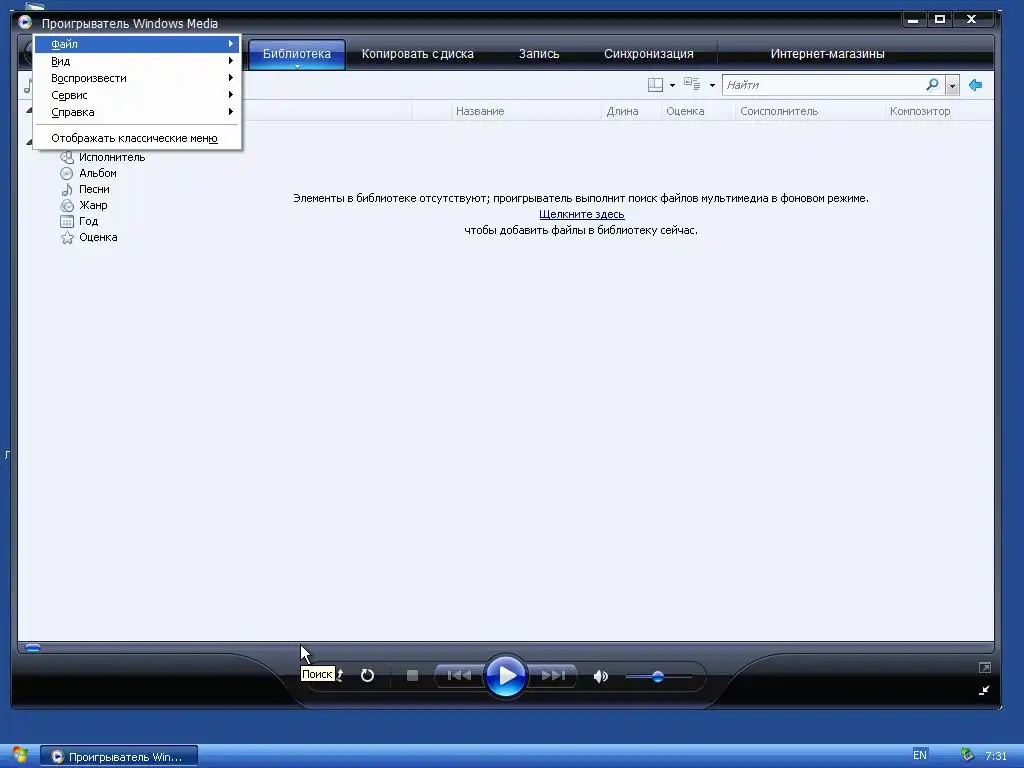The width and height of the screenshot is (1024, 768).
Task: Switch to compact mode icon
Action: coord(984,690)
